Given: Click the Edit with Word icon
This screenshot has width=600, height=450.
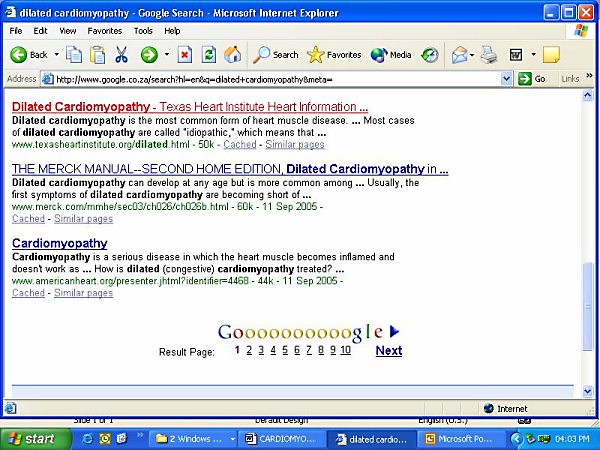Looking at the screenshot, I should [x=516, y=55].
